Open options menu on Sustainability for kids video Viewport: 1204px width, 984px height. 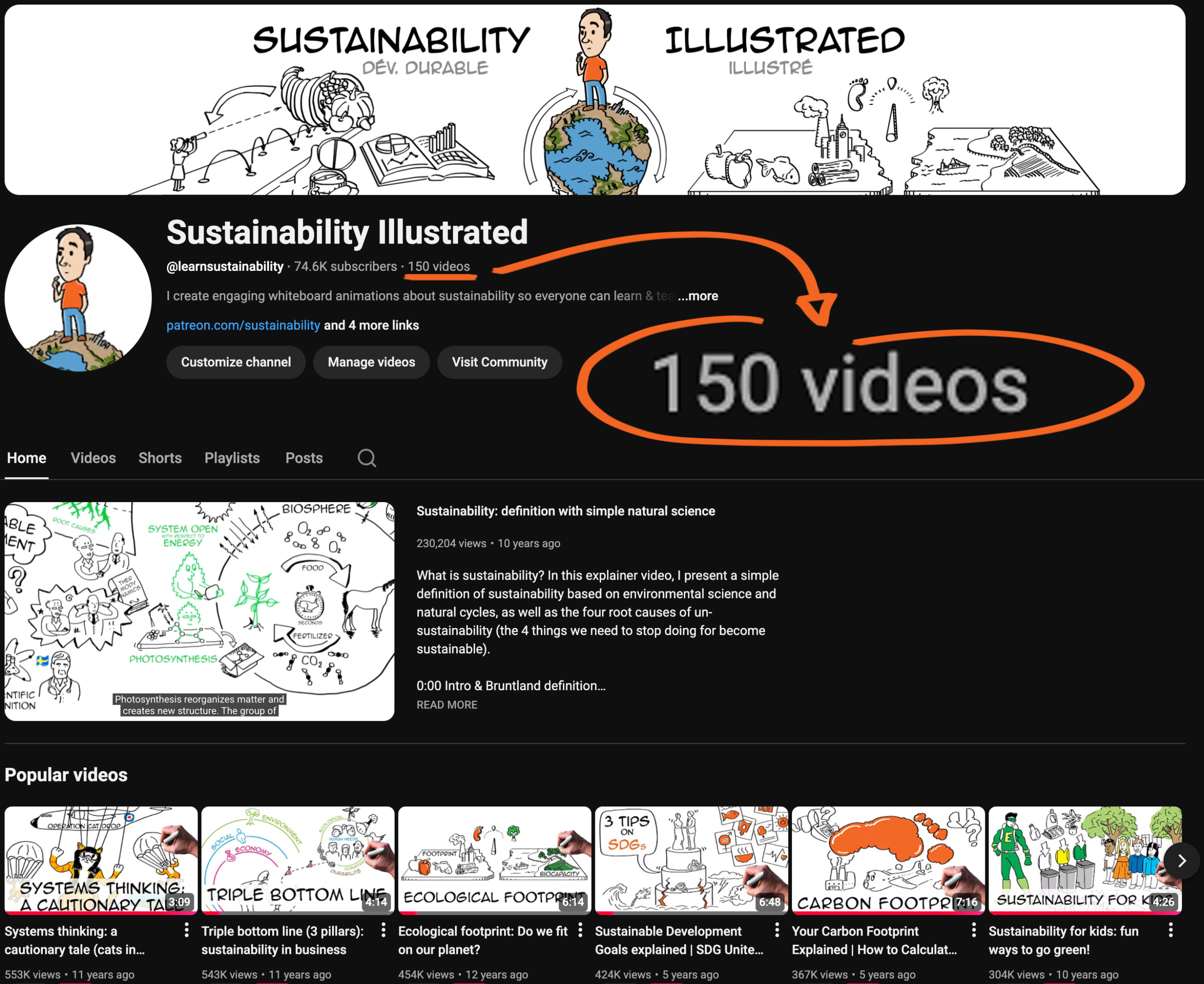pos(1170,930)
